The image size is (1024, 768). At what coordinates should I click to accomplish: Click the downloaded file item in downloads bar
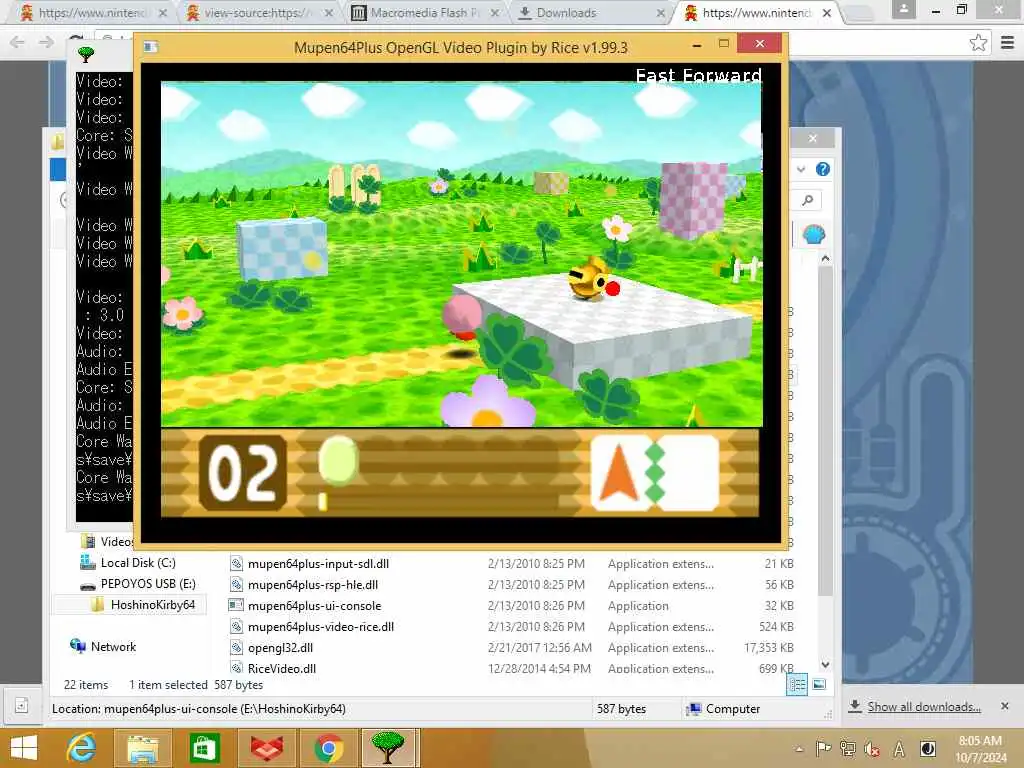coord(22,706)
